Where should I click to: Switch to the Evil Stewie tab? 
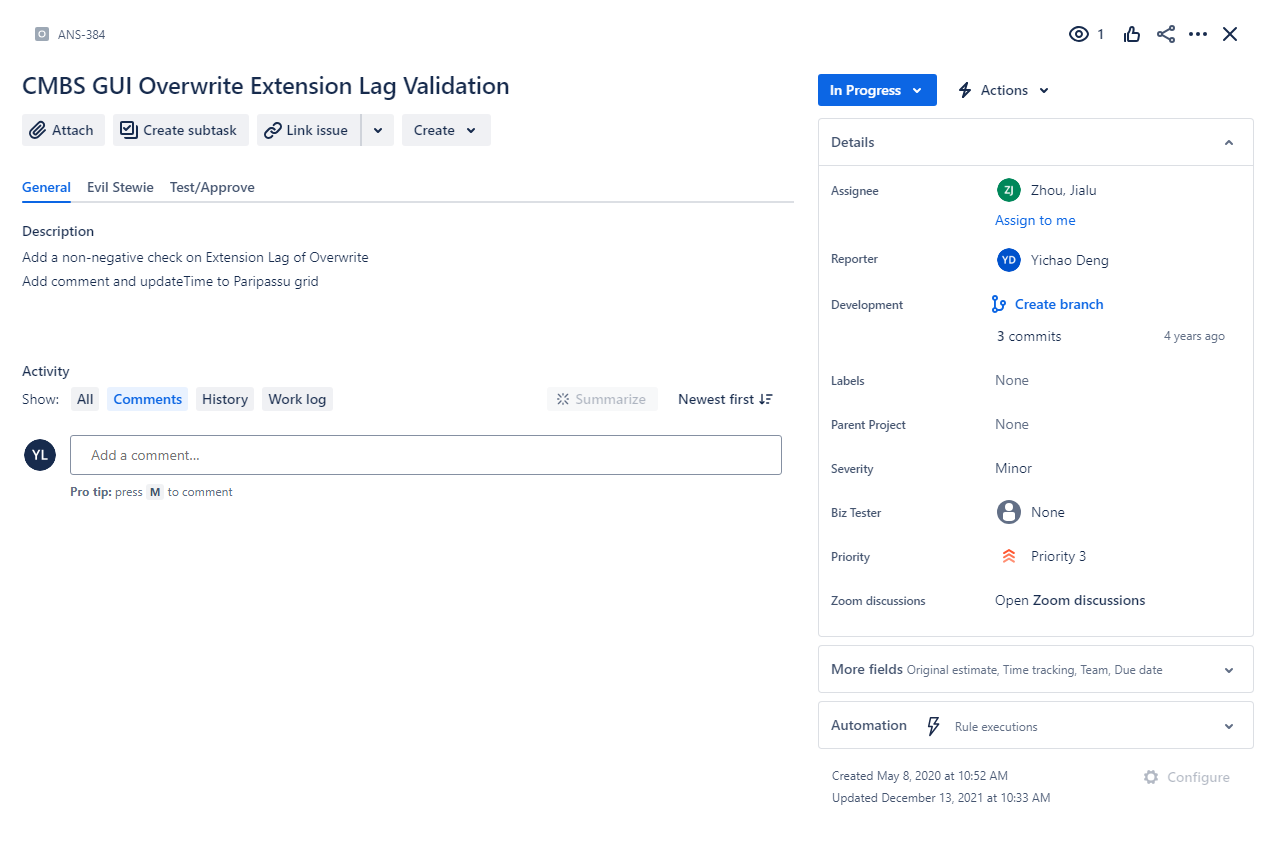click(x=120, y=187)
